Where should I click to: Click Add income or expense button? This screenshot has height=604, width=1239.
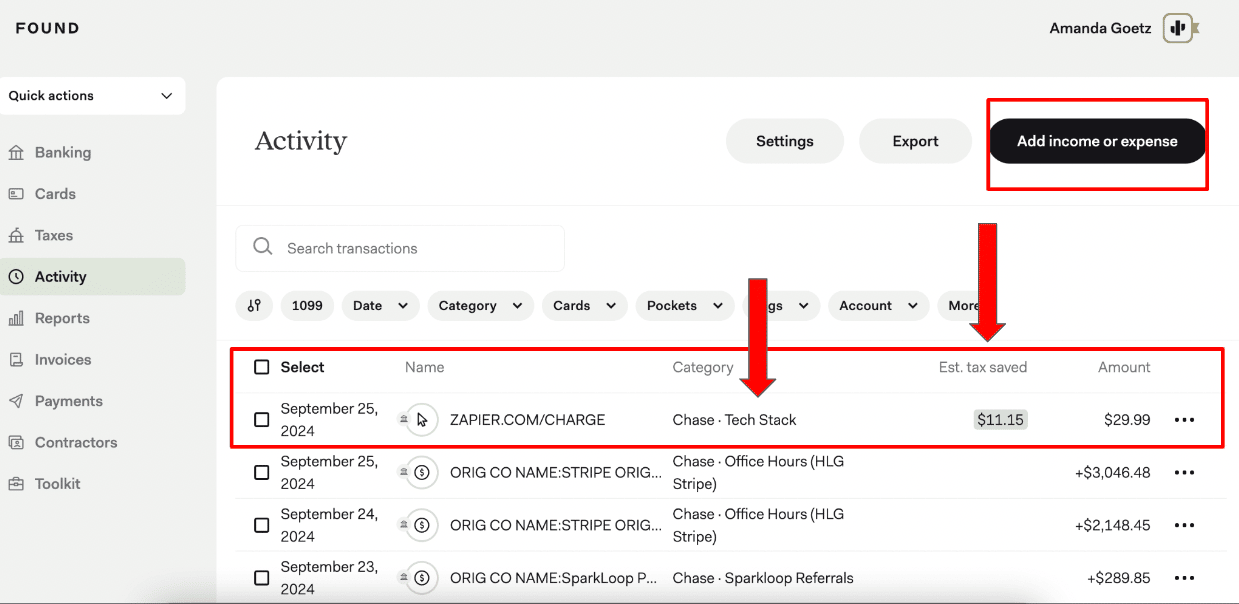tap(1097, 141)
